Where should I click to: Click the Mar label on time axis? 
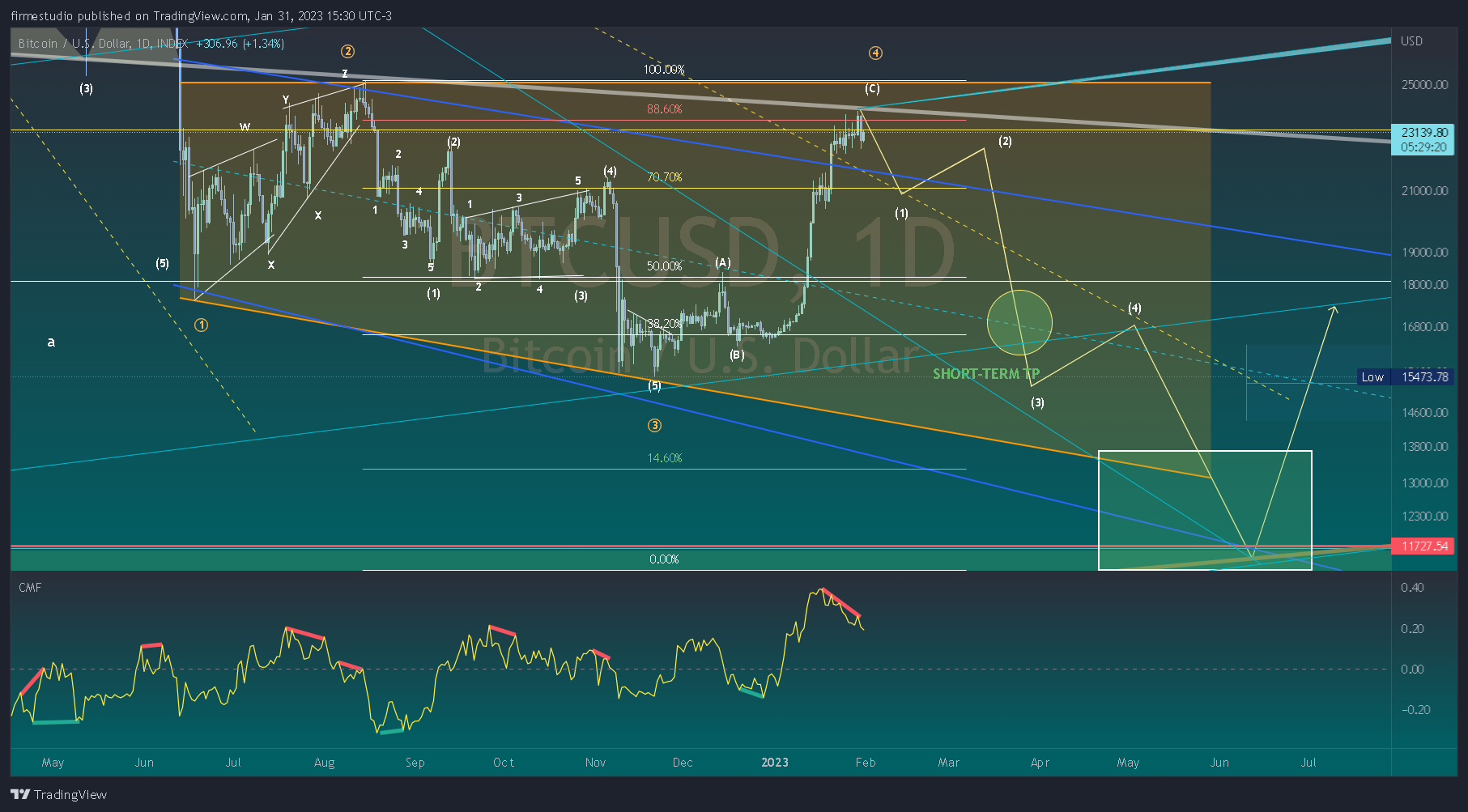pos(949,763)
